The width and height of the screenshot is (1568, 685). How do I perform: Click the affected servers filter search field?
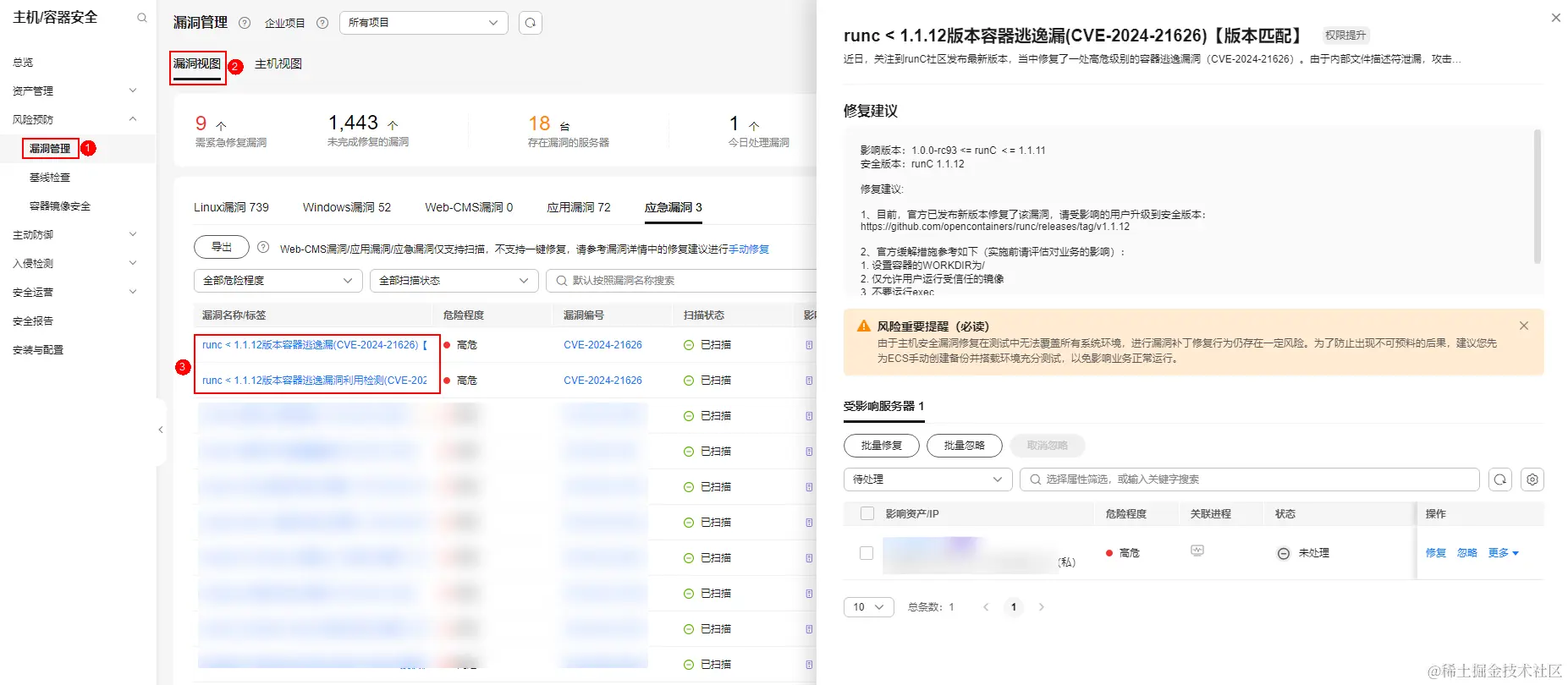coord(1250,479)
